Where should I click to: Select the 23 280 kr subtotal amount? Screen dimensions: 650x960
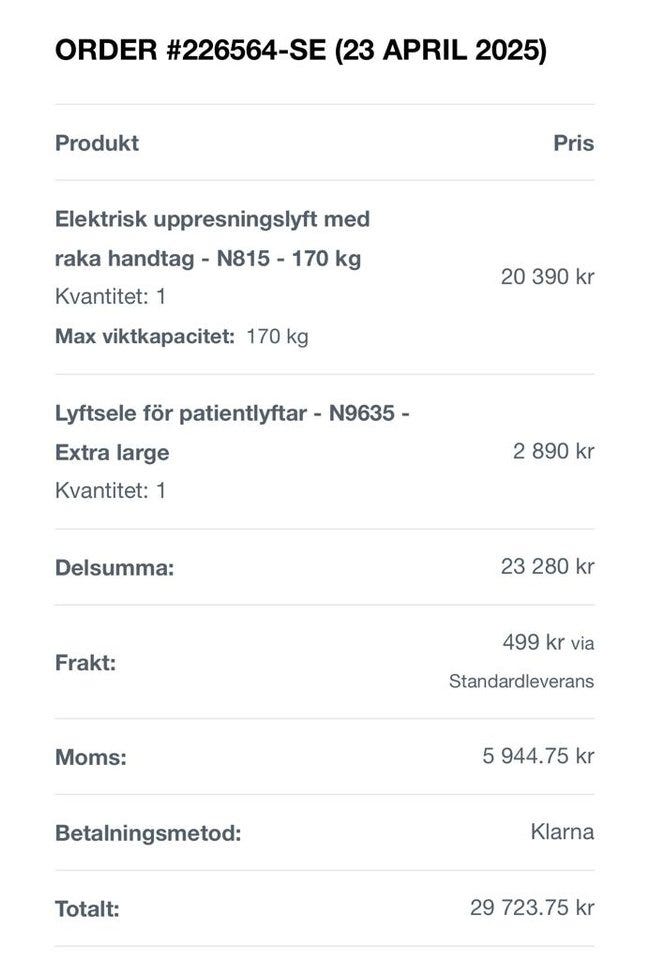[x=547, y=567]
